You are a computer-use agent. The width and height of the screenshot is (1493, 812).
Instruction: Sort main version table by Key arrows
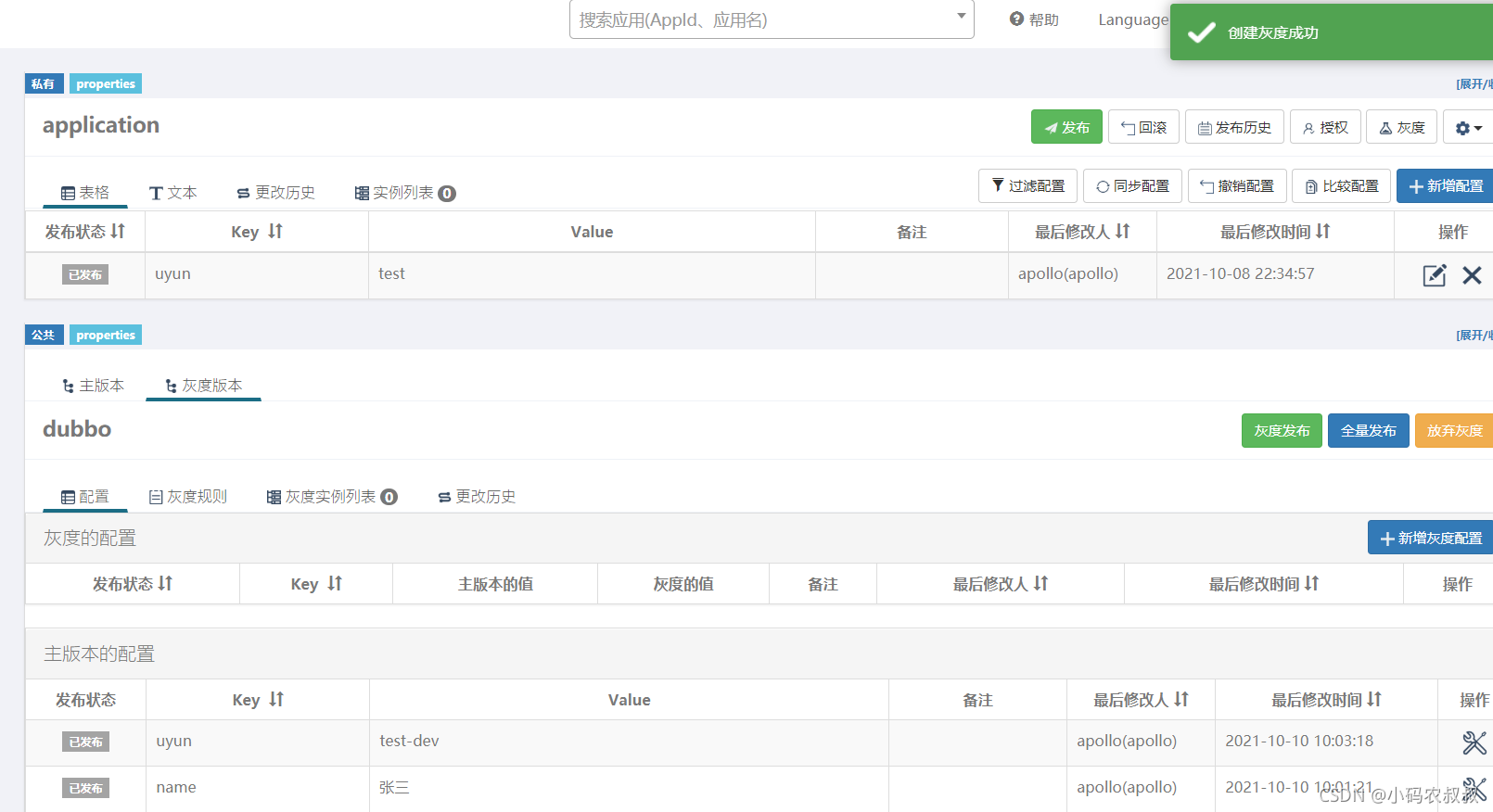pos(276,699)
